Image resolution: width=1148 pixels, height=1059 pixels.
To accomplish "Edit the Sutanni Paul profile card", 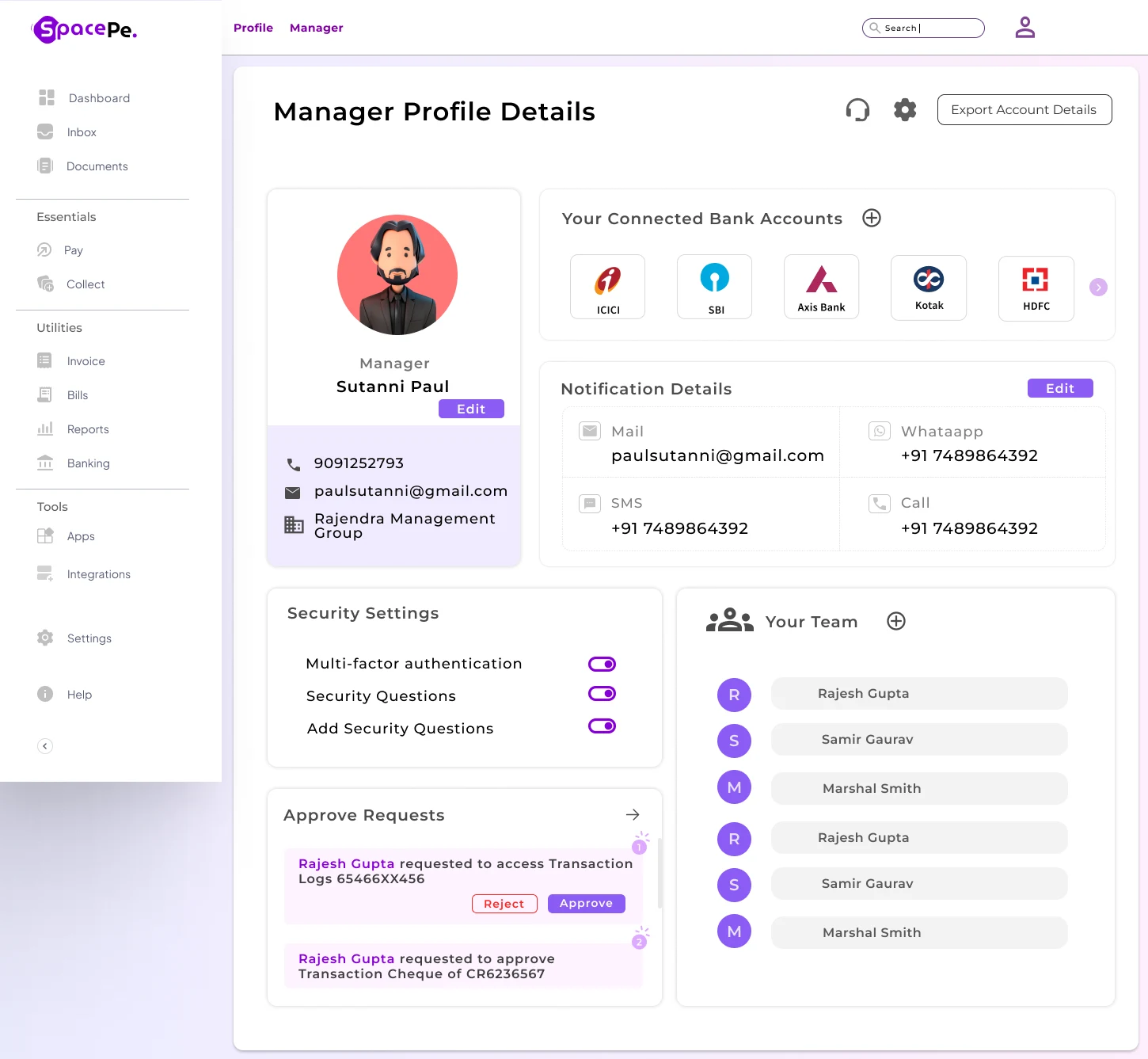I will [471, 409].
